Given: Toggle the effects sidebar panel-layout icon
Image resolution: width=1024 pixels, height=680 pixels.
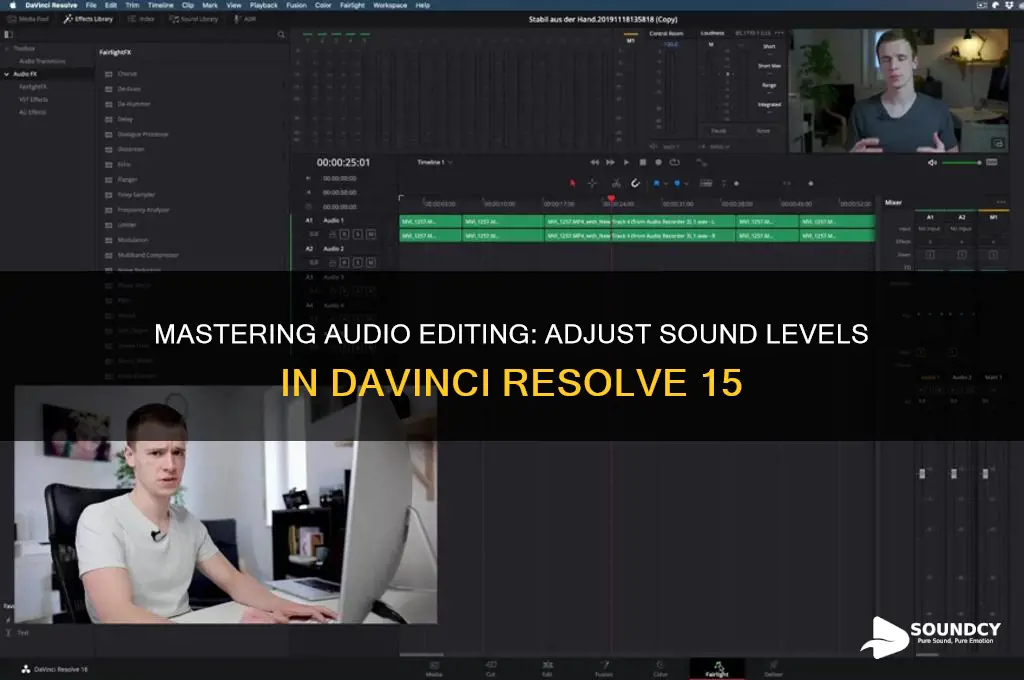Looking at the screenshot, I should [x=8, y=35].
